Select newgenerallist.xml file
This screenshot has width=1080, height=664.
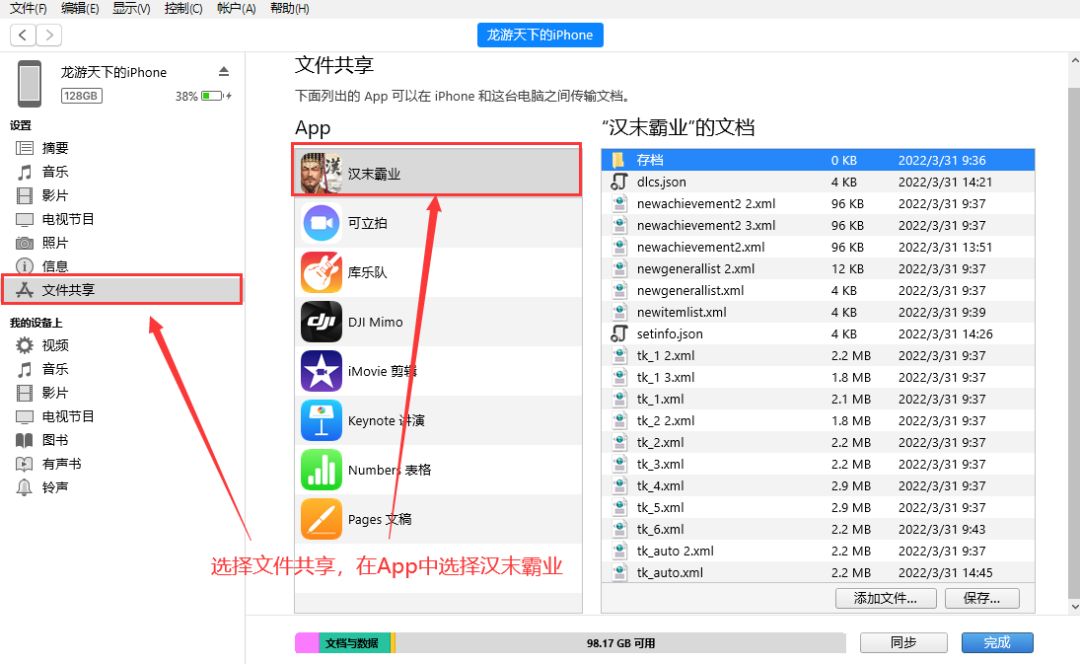point(818,290)
